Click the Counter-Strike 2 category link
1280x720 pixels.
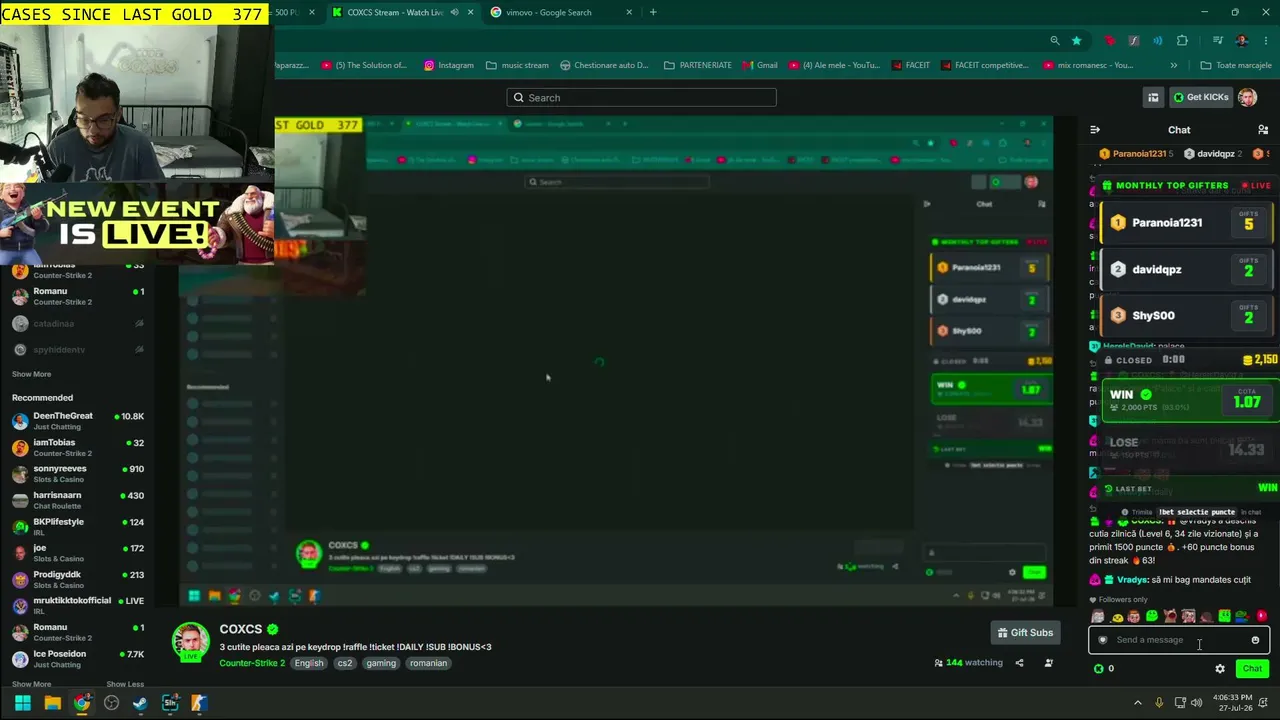[x=252, y=663]
